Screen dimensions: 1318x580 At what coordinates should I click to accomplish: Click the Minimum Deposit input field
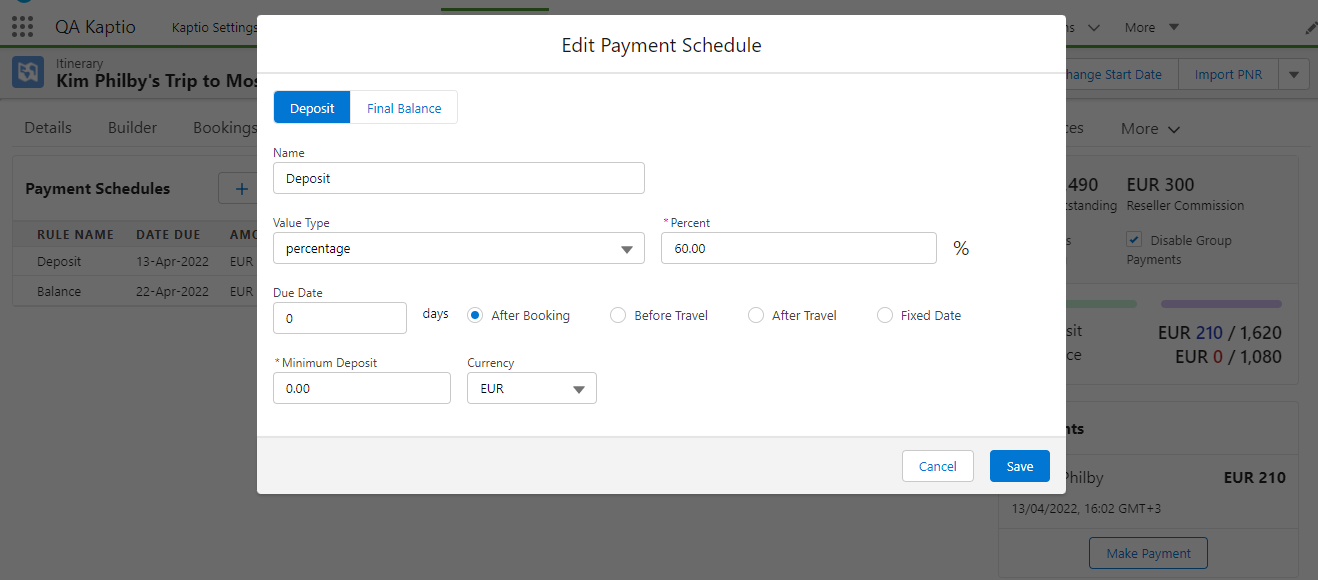[x=361, y=388]
